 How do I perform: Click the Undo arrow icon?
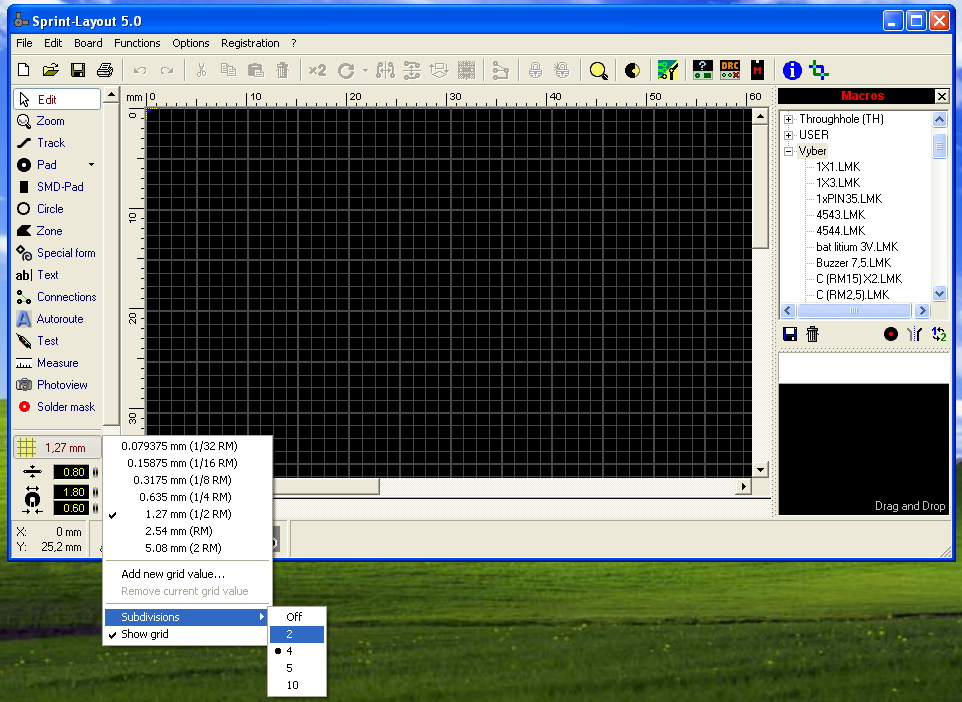coord(140,71)
